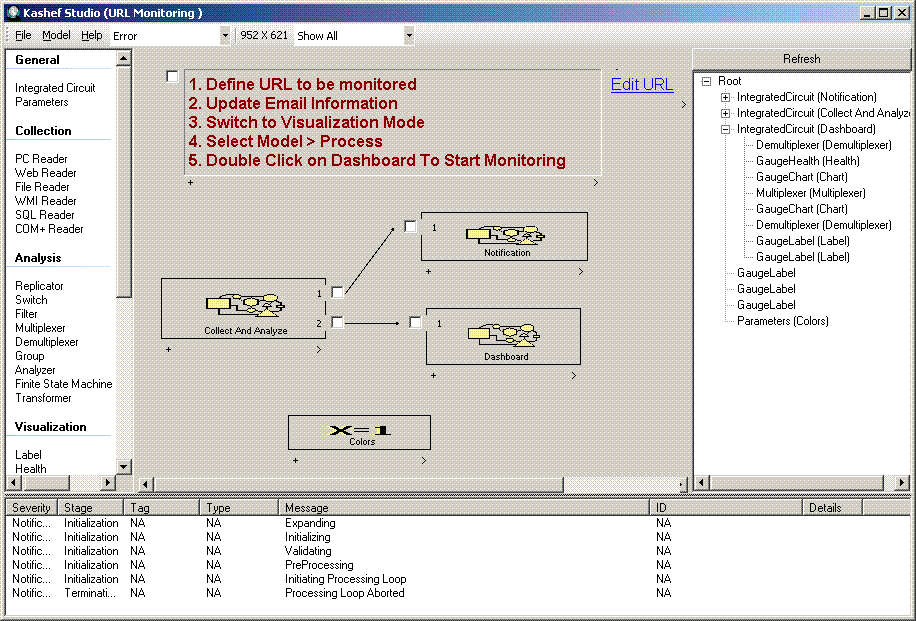Toggle the checkbox beside the instructions label

[173, 77]
